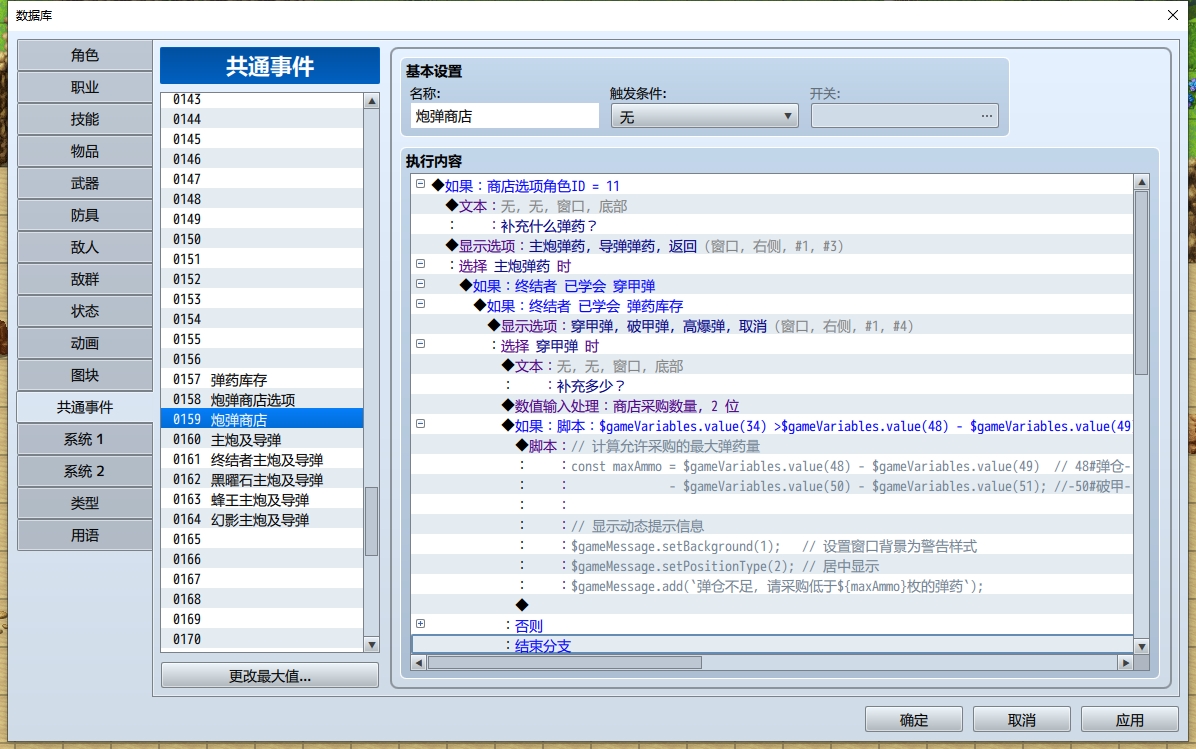Go to the 敌人 tab
The width and height of the screenshot is (1196, 749).
click(x=85, y=248)
